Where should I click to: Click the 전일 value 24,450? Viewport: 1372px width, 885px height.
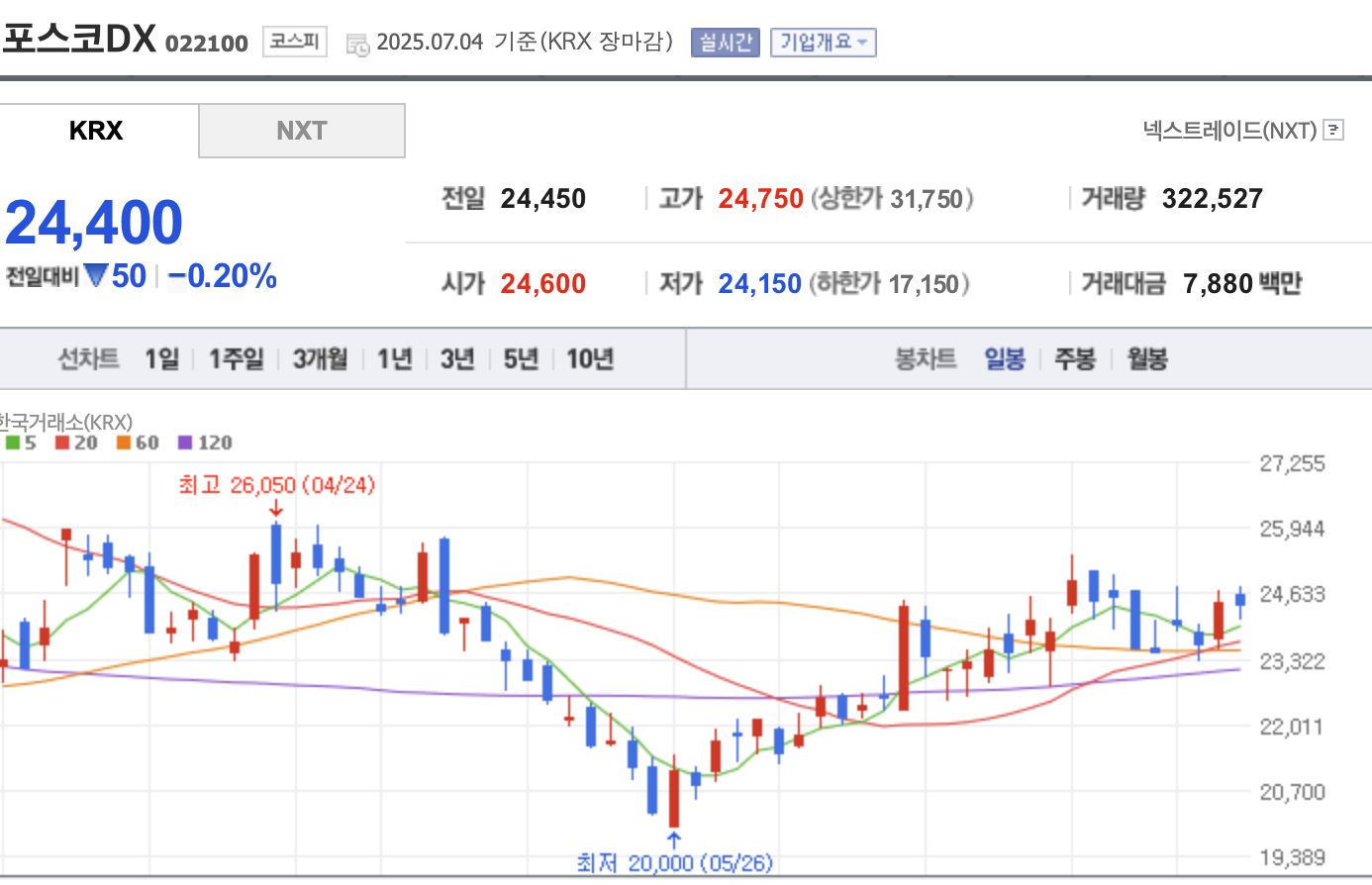point(543,199)
